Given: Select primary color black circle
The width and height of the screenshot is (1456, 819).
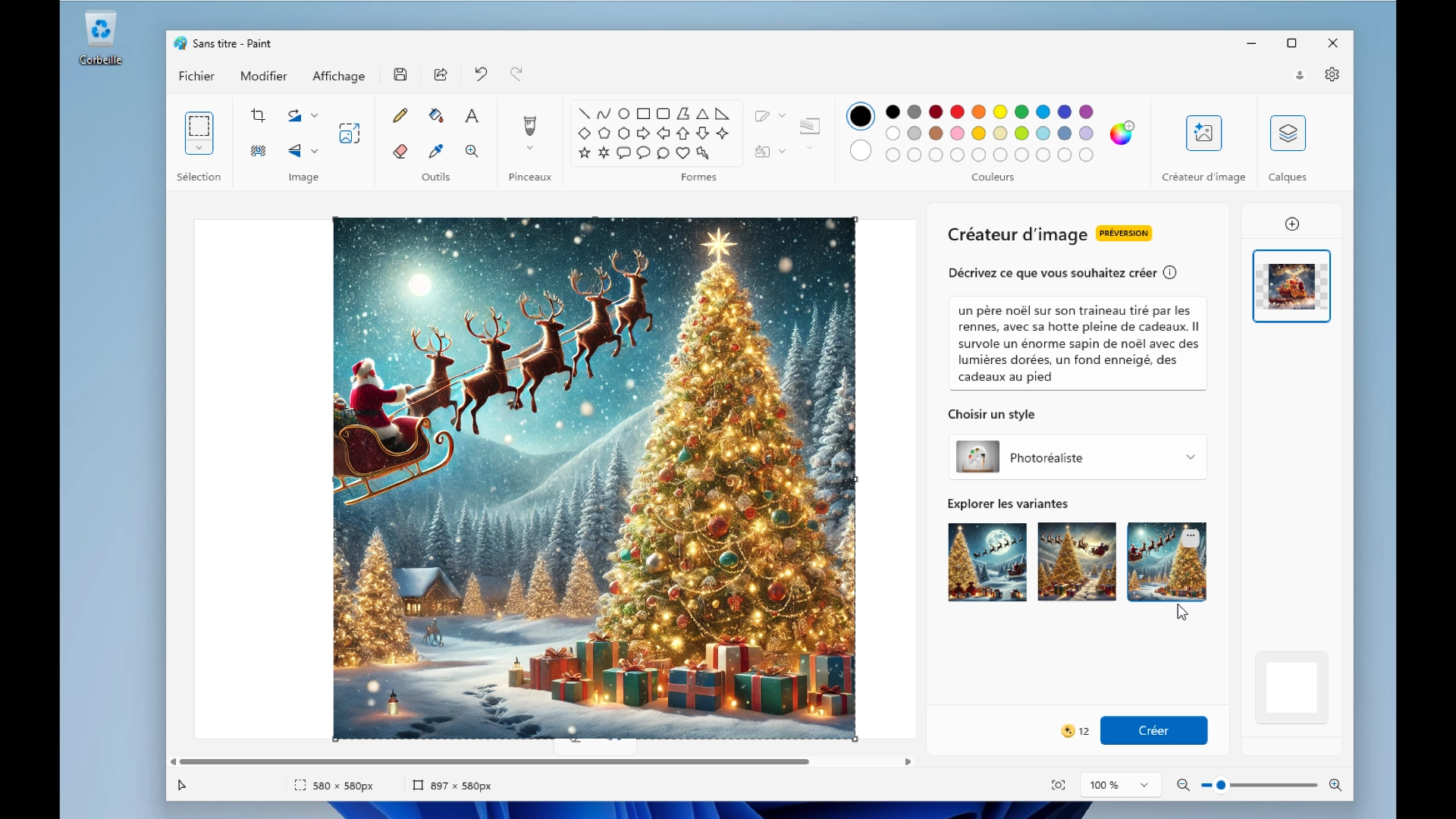Looking at the screenshot, I should (861, 116).
